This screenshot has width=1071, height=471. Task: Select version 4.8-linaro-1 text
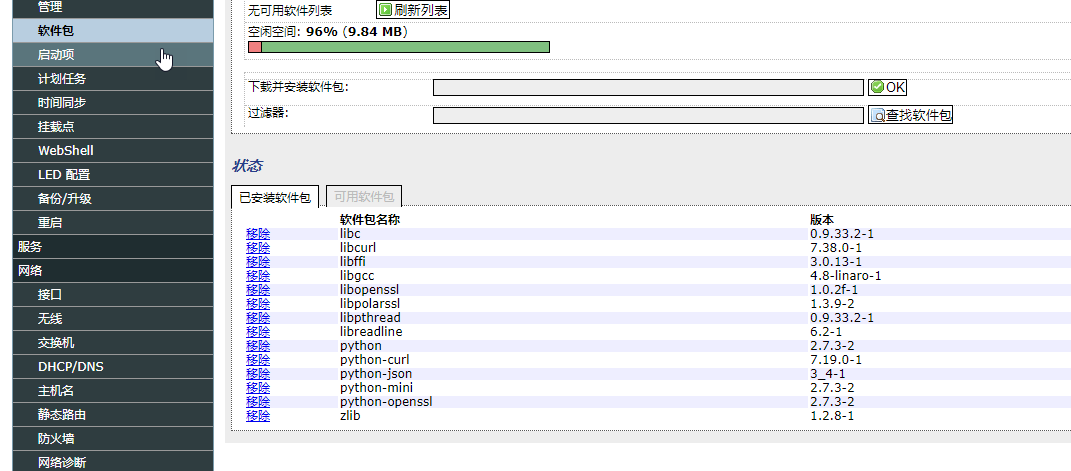tap(846, 276)
